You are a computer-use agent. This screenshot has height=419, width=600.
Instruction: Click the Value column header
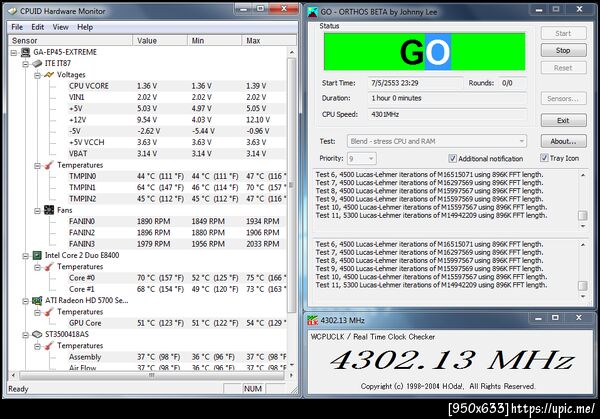pyautogui.click(x=160, y=41)
